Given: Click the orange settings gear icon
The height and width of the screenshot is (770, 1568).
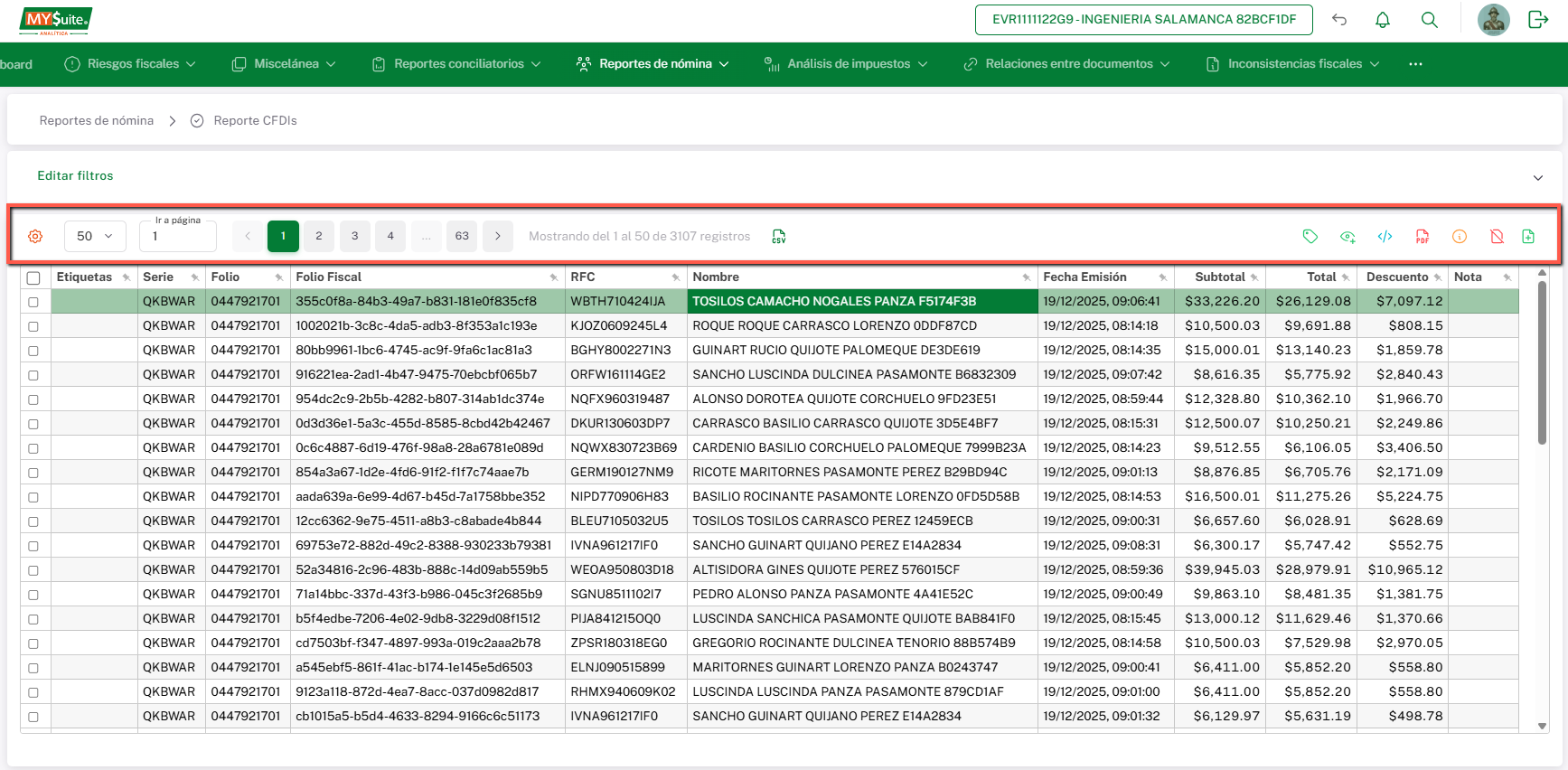Looking at the screenshot, I should (35, 236).
